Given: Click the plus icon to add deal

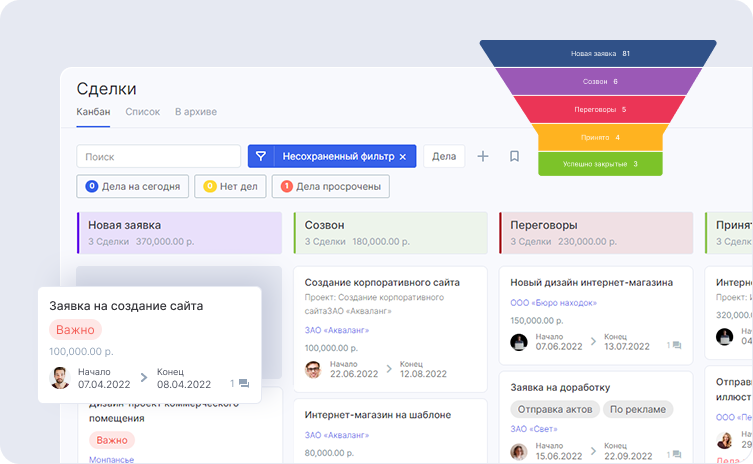Looking at the screenshot, I should (x=483, y=156).
